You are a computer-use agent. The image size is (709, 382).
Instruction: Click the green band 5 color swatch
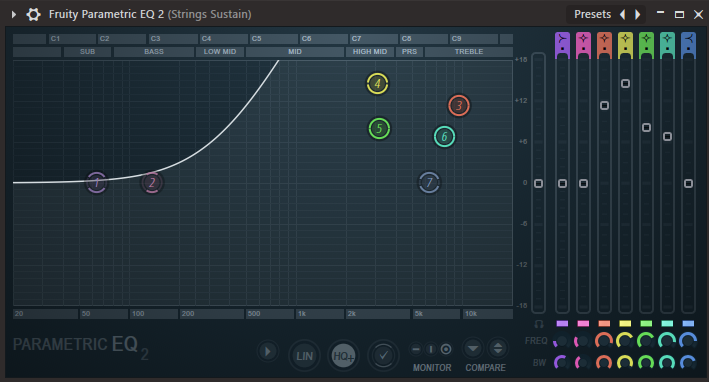click(x=647, y=324)
